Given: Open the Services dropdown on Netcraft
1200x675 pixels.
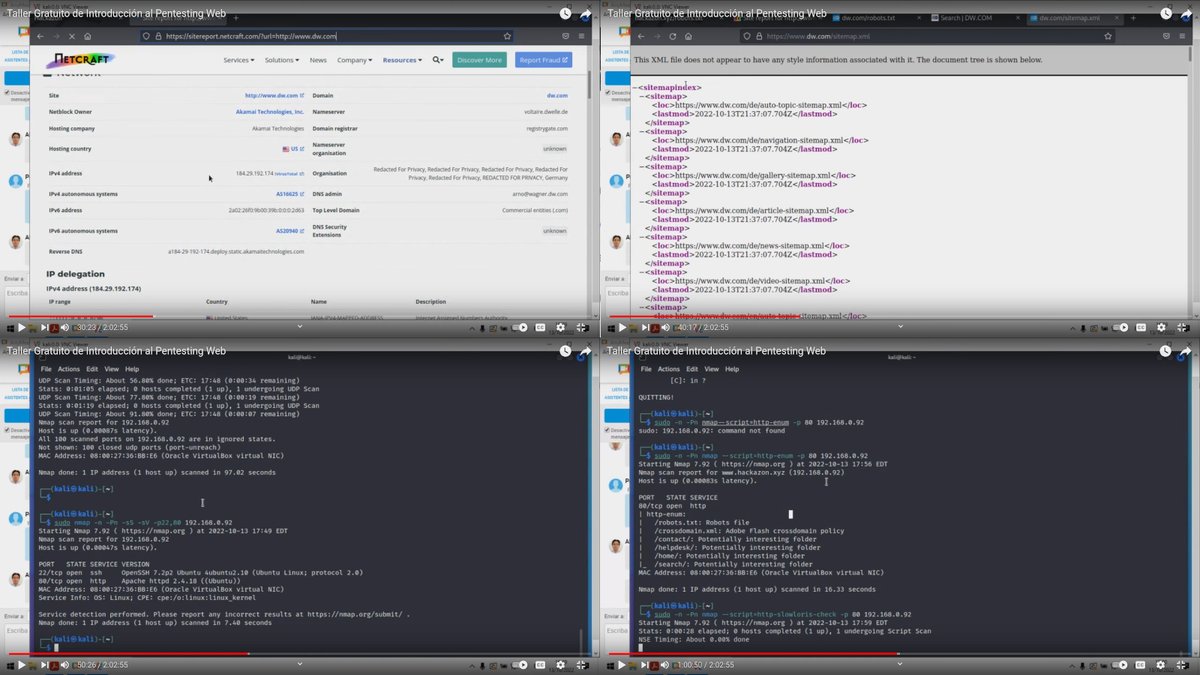Looking at the screenshot, I should coord(238,60).
